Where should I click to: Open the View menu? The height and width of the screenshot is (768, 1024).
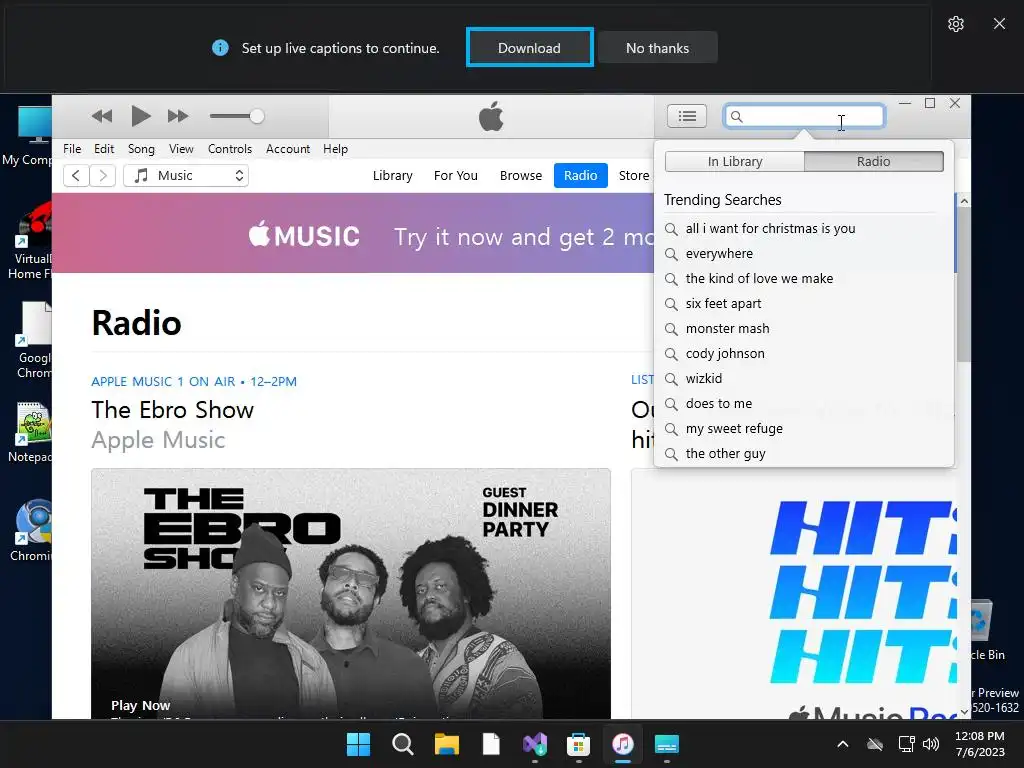click(x=181, y=149)
